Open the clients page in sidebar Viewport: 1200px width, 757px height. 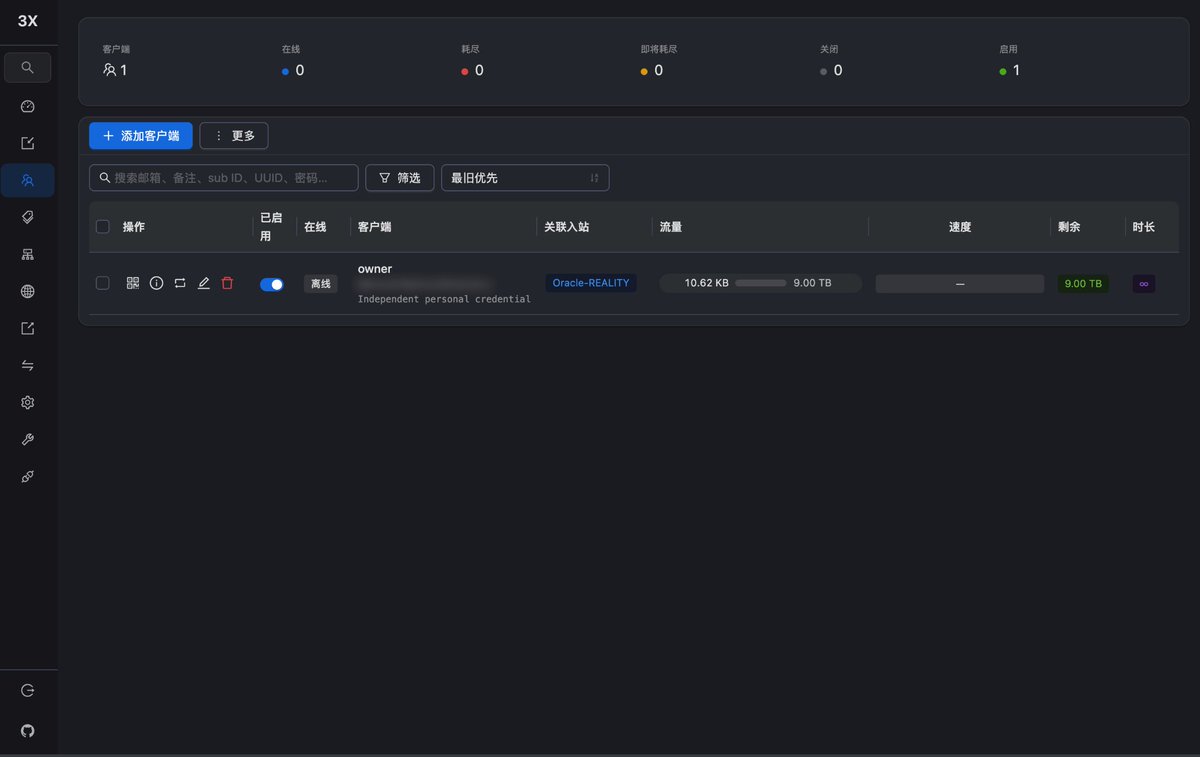28,180
